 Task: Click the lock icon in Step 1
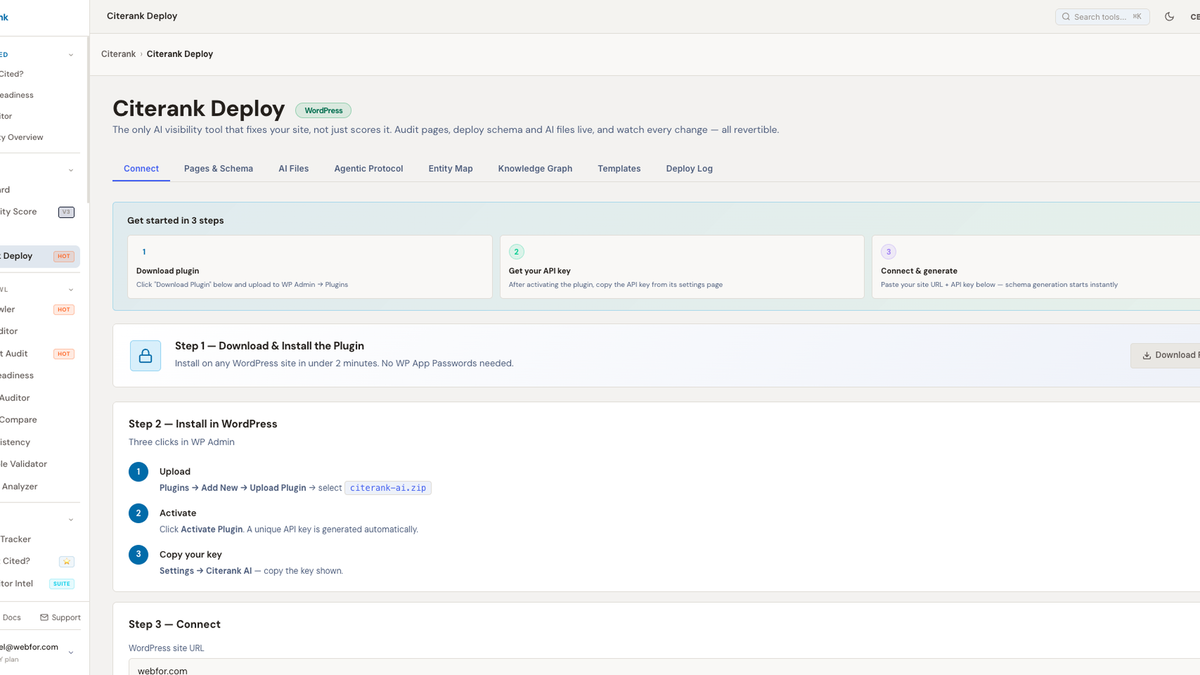tap(145, 355)
